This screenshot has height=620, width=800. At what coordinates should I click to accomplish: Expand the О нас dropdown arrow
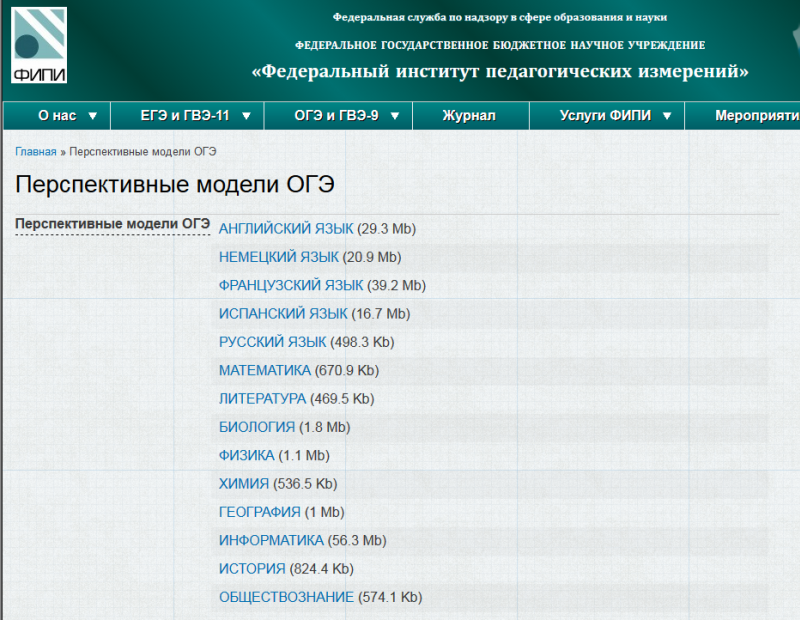point(93,116)
